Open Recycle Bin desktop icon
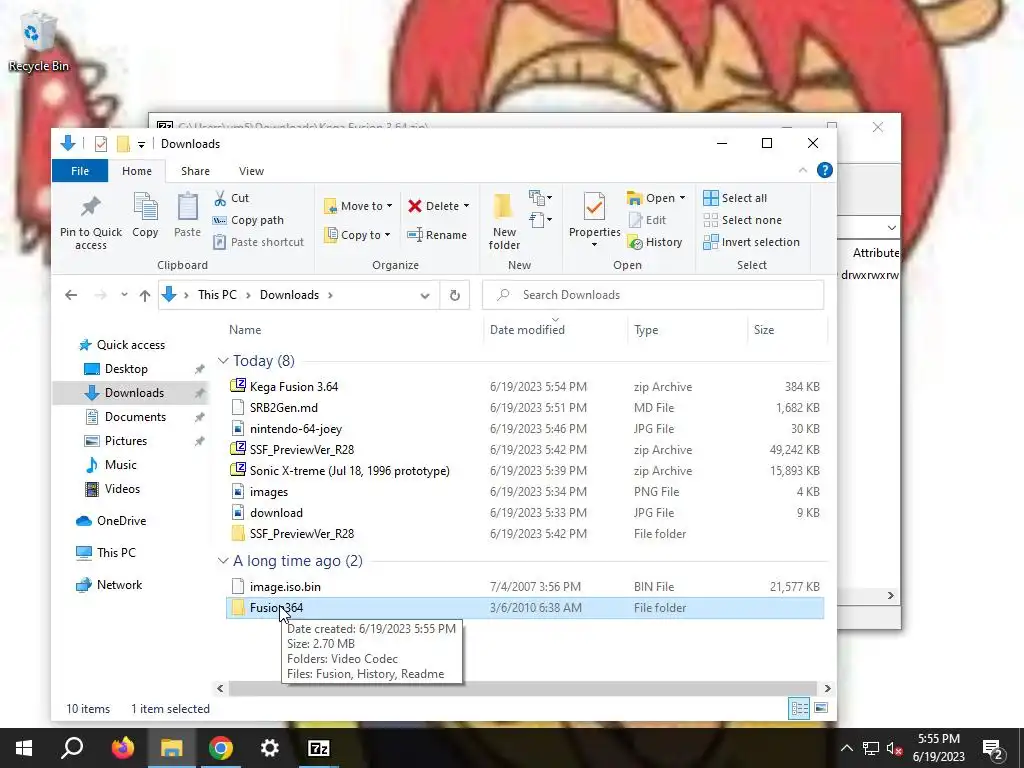Image resolution: width=1024 pixels, height=768 pixels. point(39,42)
